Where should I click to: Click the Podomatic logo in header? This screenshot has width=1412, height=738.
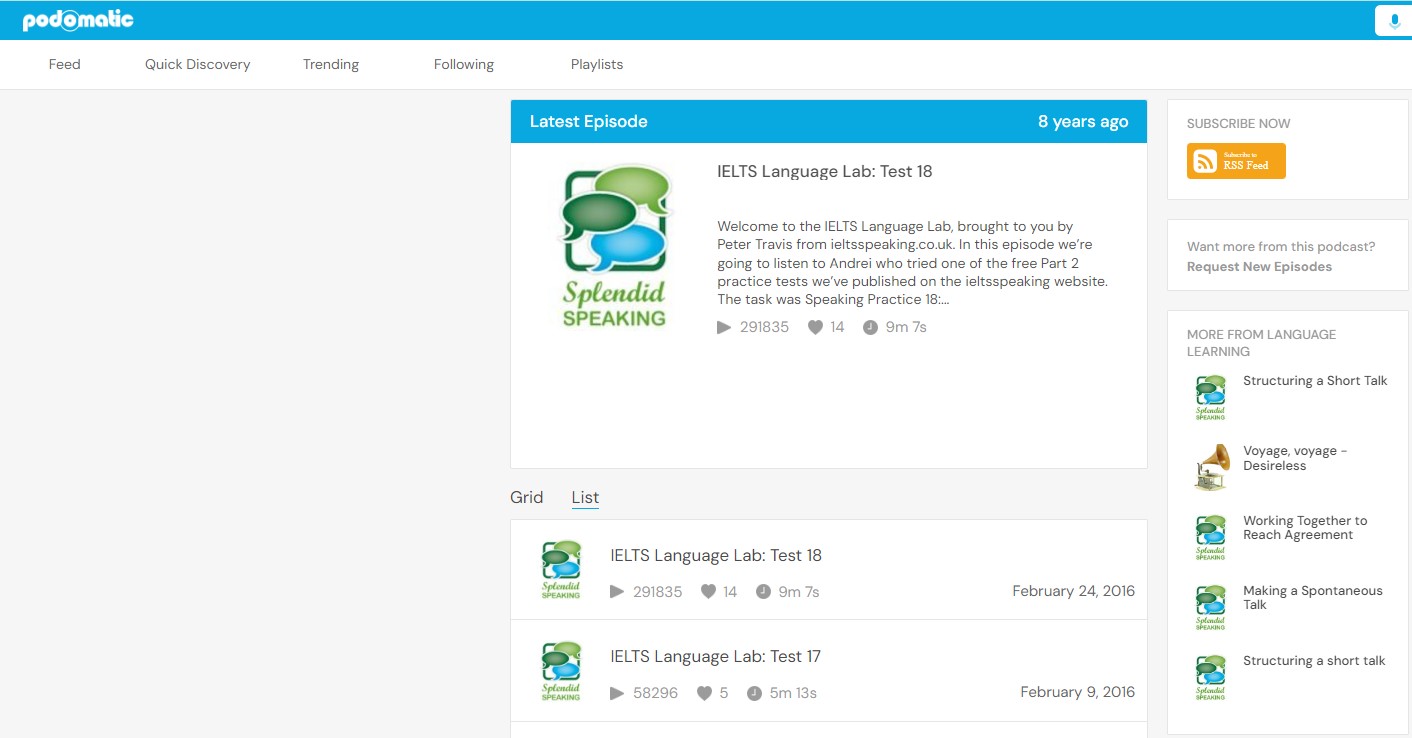click(x=78, y=20)
